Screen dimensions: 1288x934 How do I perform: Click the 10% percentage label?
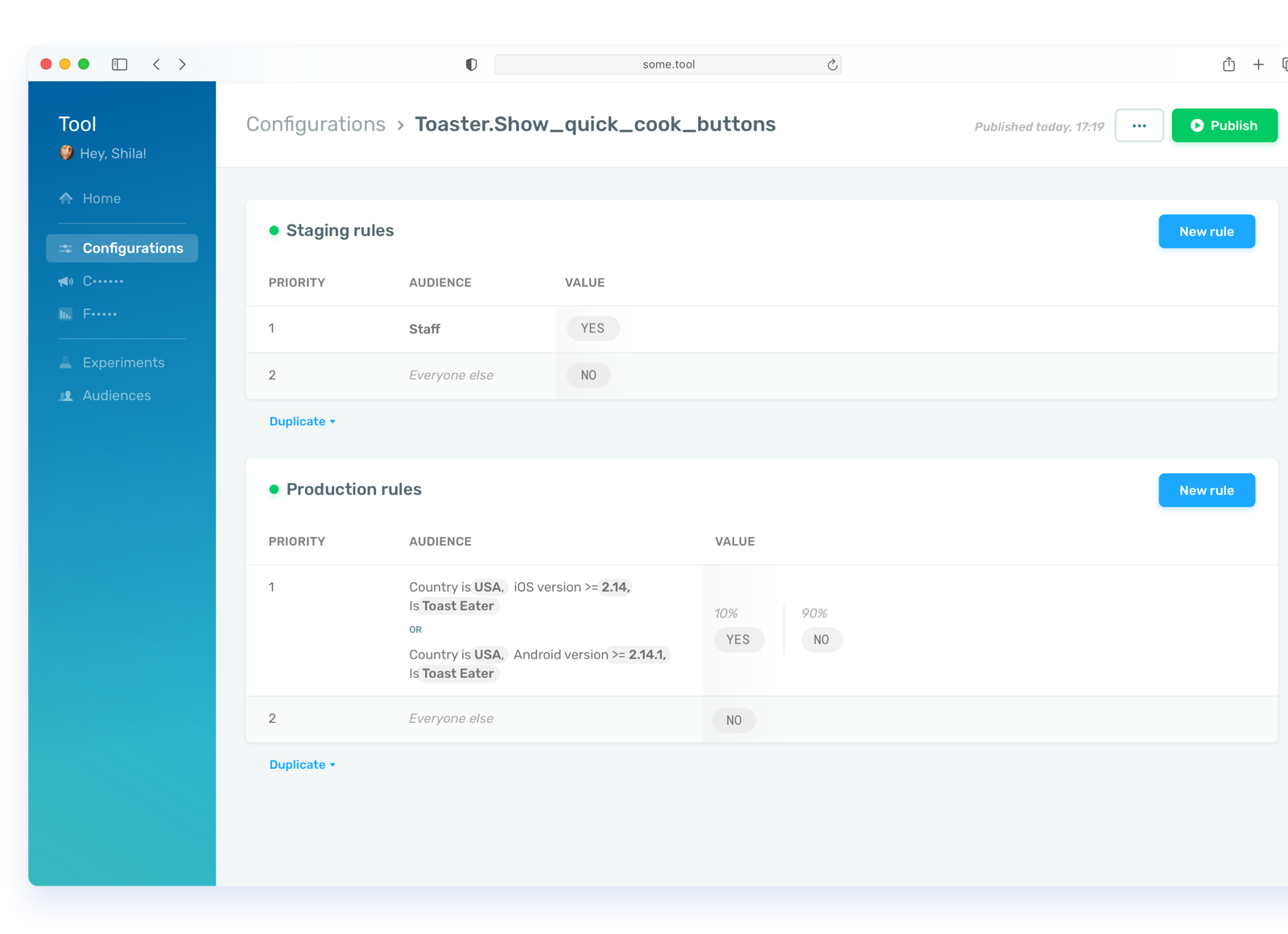pyautogui.click(x=725, y=614)
